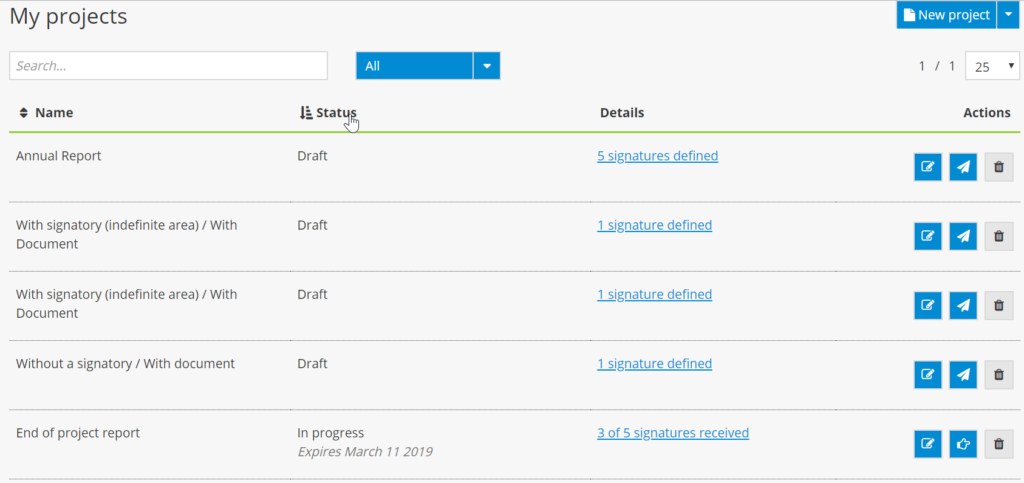This screenshot has height=483, width=1024.
Task: Open the Annual Report project row
Action: [x=59, y=156]
